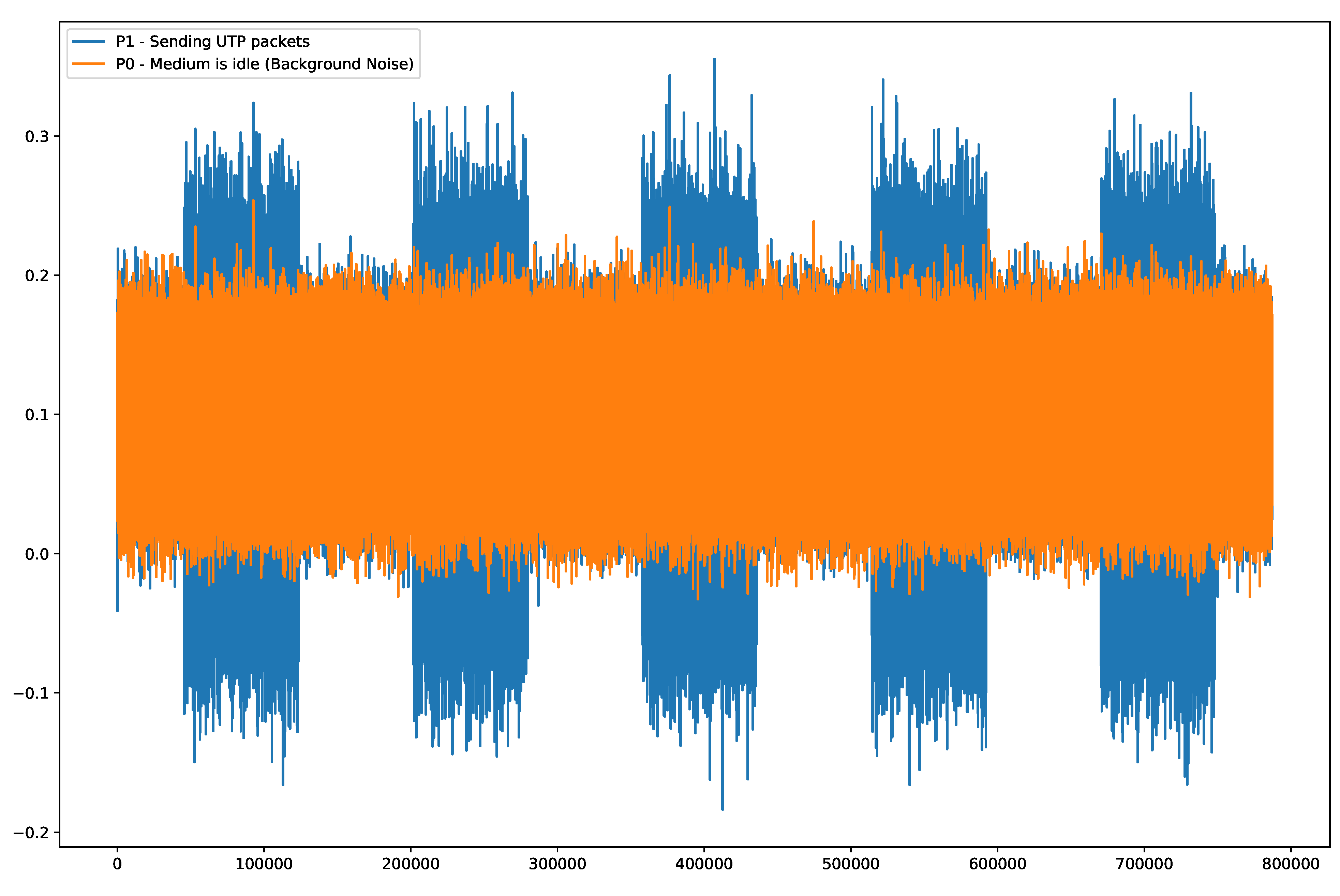Click the x-axis tick label 800000
Screen dimensions: 1340x896
pyautogui.click(x=1290, y=864)
